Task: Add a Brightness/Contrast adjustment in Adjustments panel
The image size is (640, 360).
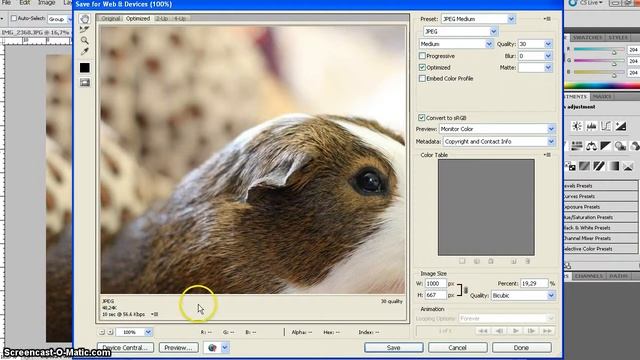Action: 577,126
